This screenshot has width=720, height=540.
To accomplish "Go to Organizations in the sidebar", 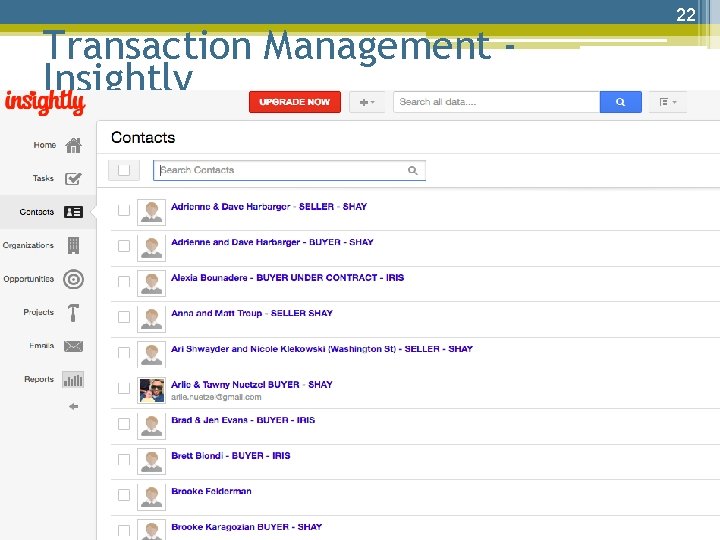I will [x=28, y=245].
